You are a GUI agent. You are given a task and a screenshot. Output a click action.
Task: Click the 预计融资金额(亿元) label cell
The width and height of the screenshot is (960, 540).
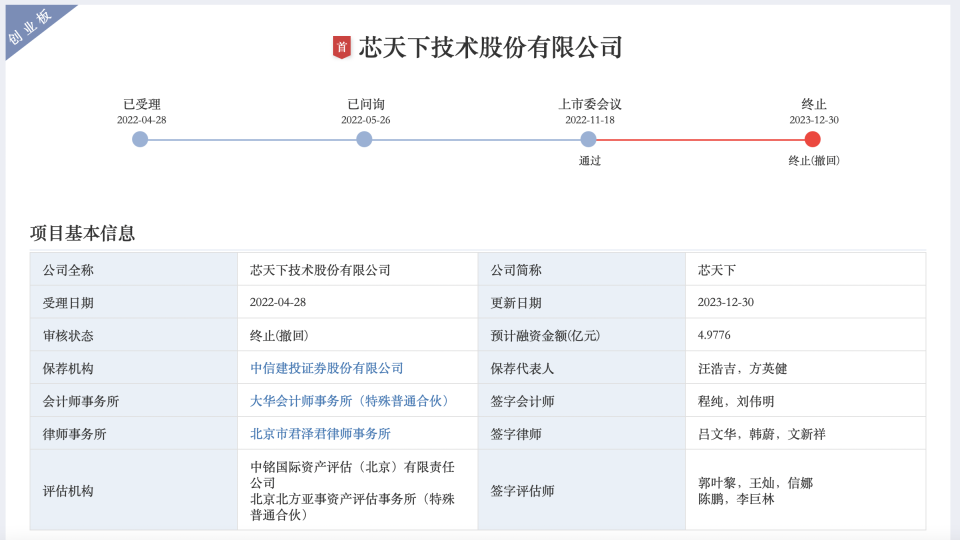tap(582, 336)
